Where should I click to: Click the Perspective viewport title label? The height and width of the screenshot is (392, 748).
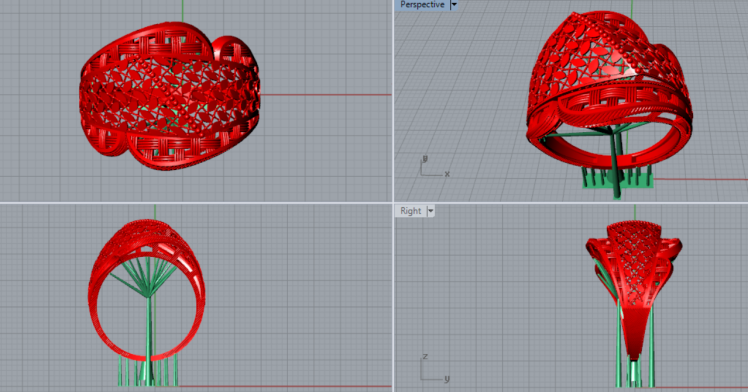[x=422, y=5]
